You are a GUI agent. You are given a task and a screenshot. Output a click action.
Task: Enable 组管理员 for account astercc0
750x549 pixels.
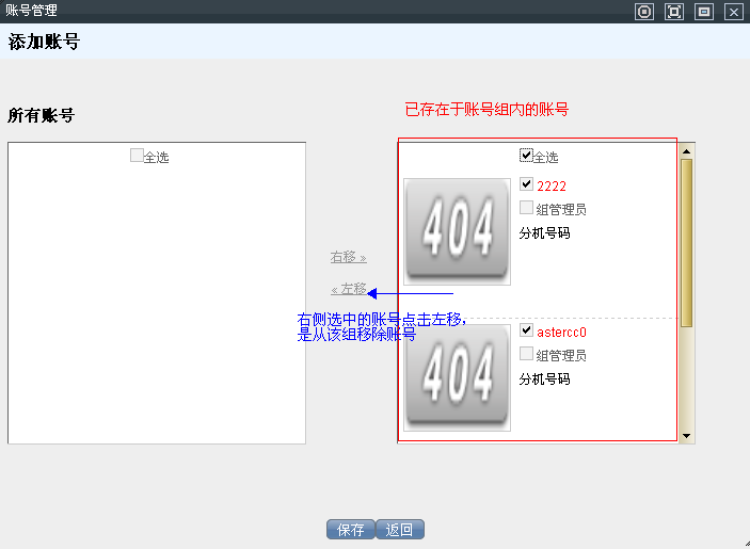tap(526, 354)
